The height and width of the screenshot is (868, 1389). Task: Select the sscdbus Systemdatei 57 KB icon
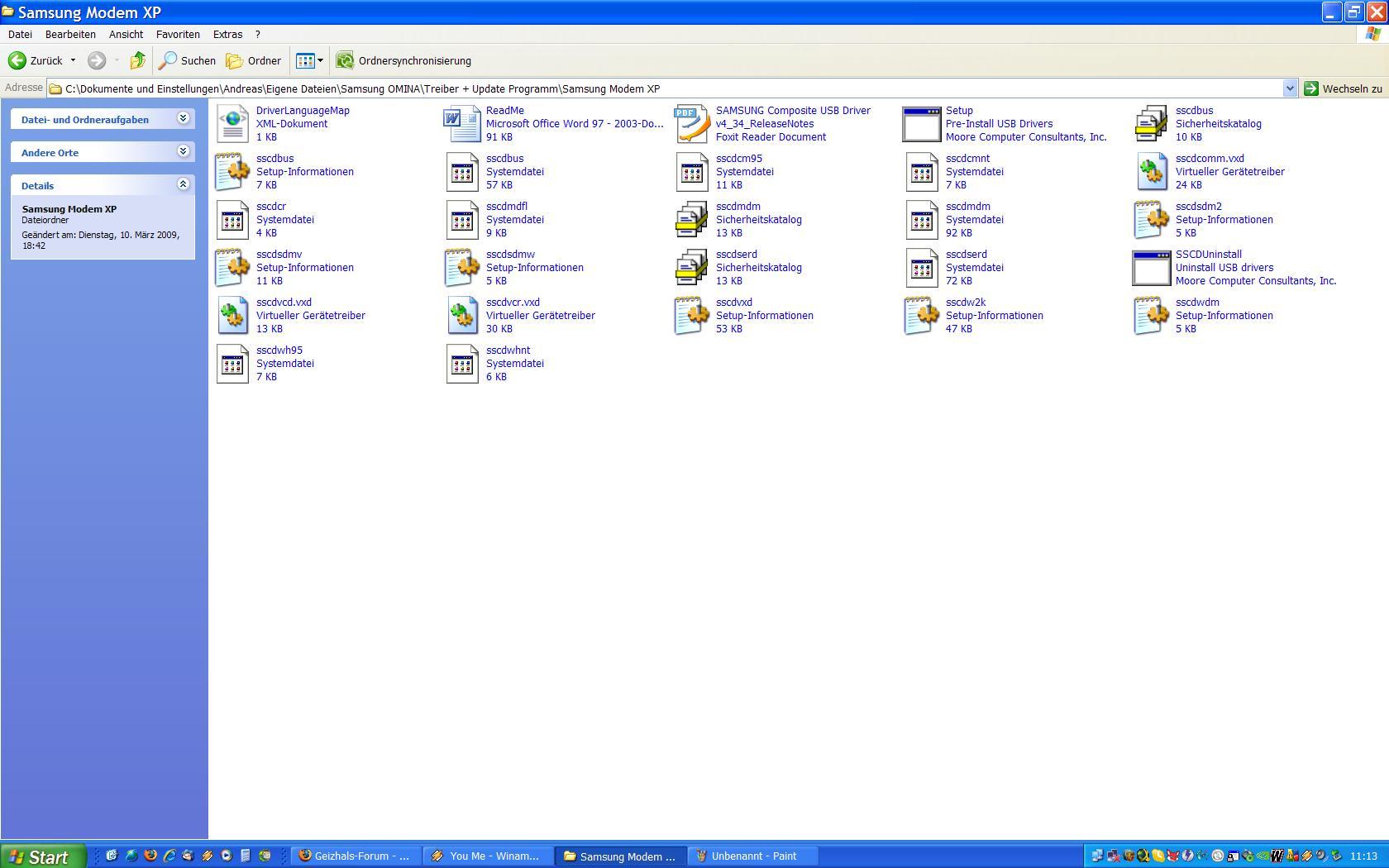click(x=462, y=172)
